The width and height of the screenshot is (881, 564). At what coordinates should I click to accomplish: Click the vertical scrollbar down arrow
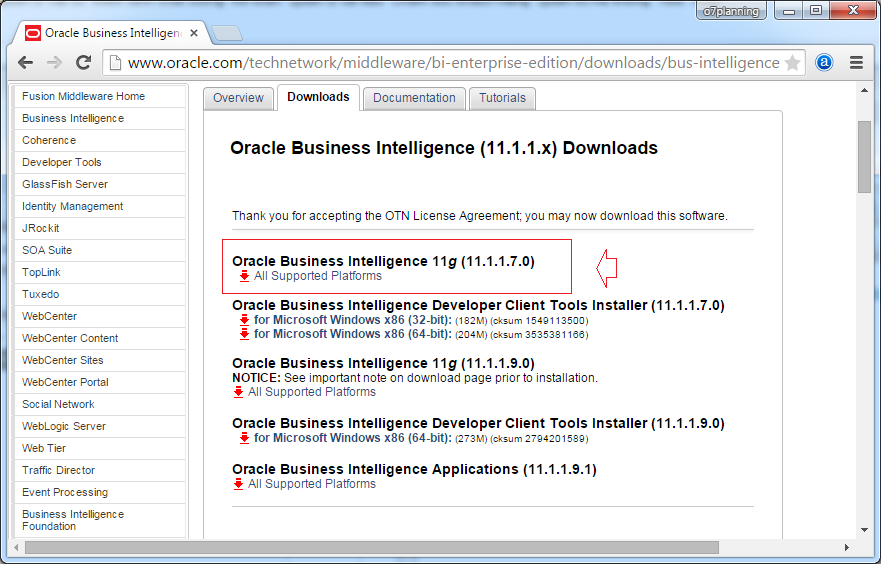coord(864,530)
